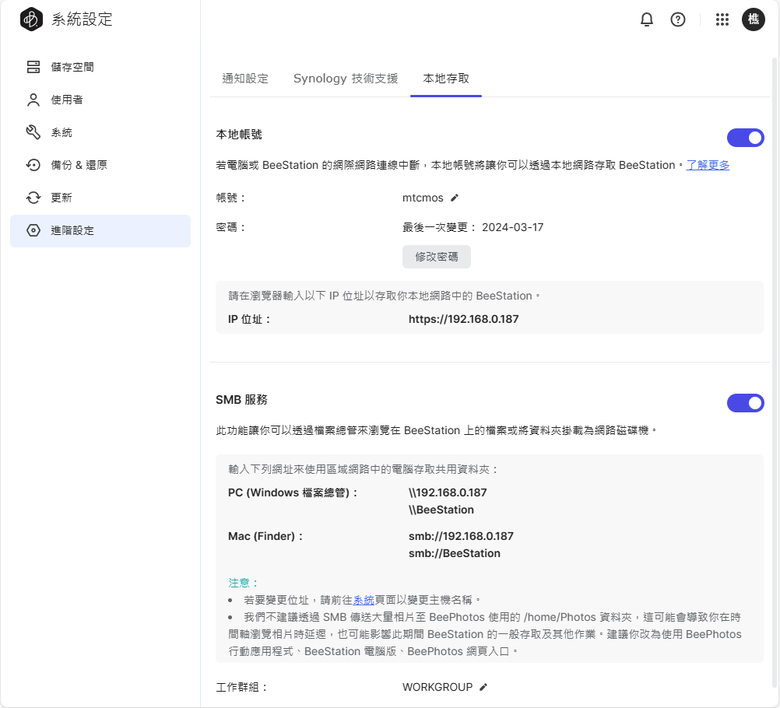Go to 儲存空間 in the sidebar
780x708 pixels.
(x=100, y=67)
